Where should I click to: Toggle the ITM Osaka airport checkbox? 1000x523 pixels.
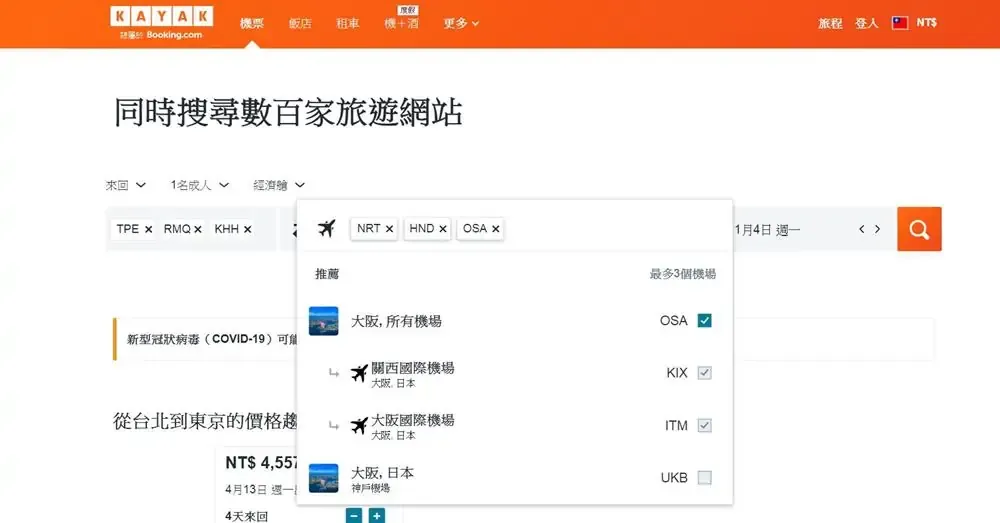(704, 426)
